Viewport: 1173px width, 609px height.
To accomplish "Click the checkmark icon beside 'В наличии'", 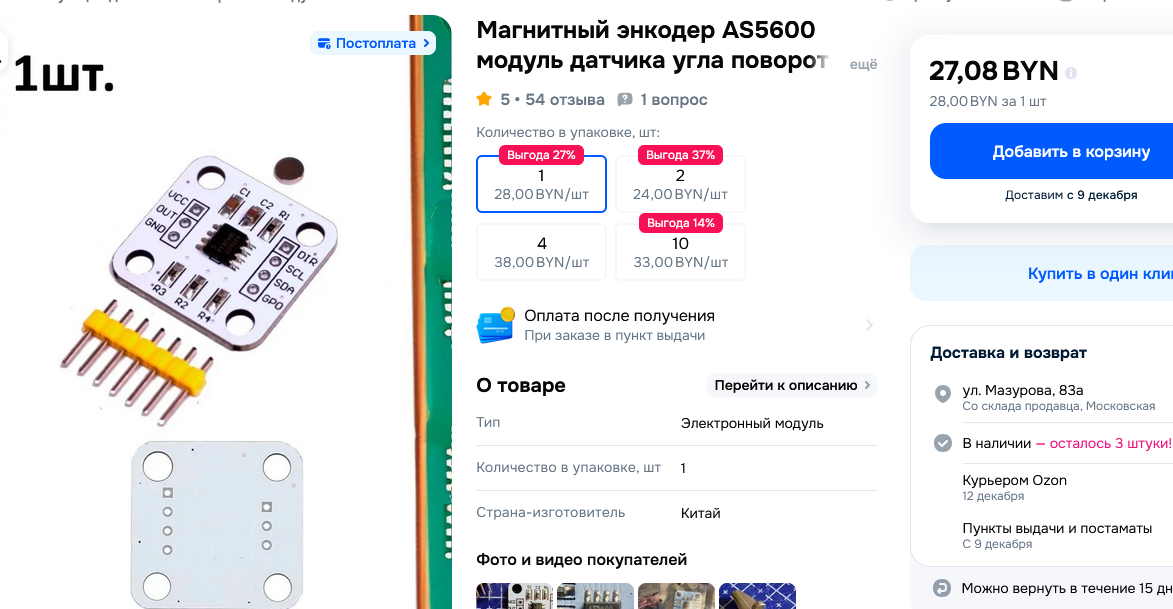I will coord(943,443).
